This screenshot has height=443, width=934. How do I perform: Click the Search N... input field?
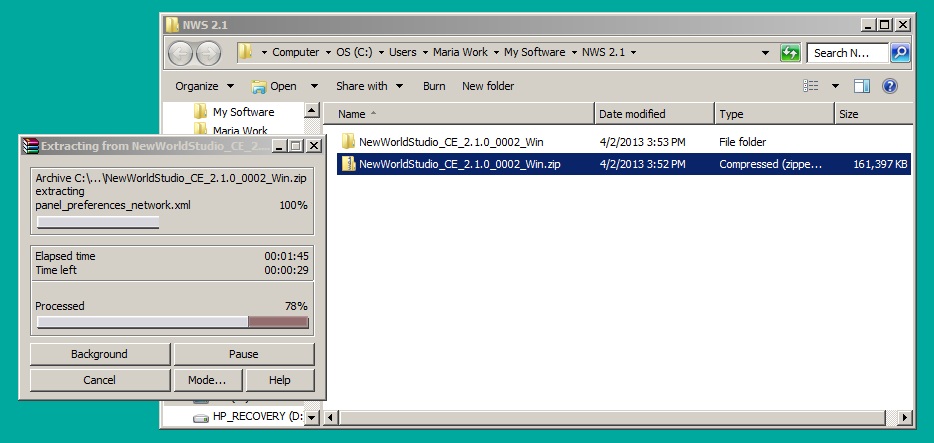tap(847, 53)
